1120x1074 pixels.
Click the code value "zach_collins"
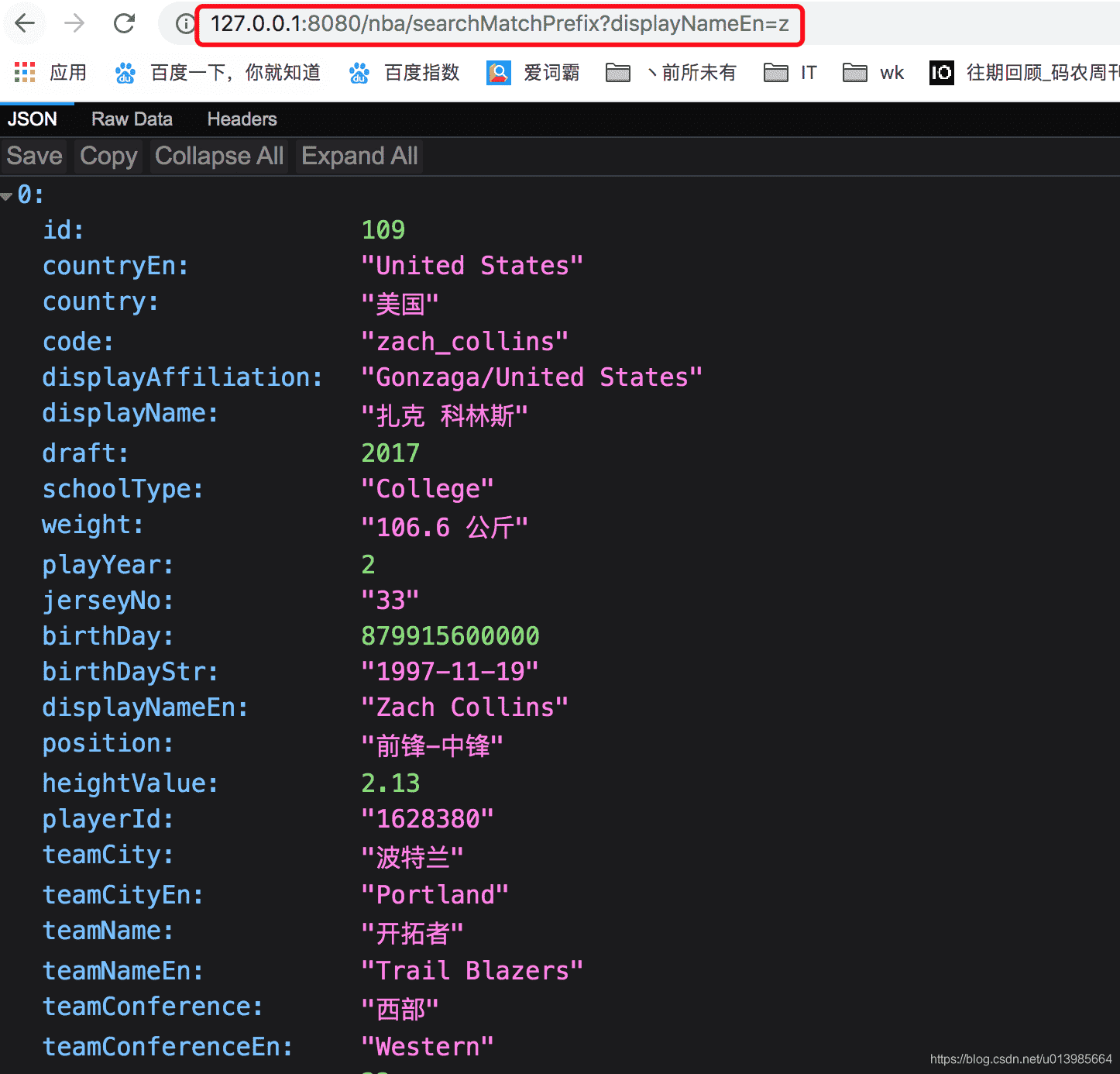(x=465, y=342)
